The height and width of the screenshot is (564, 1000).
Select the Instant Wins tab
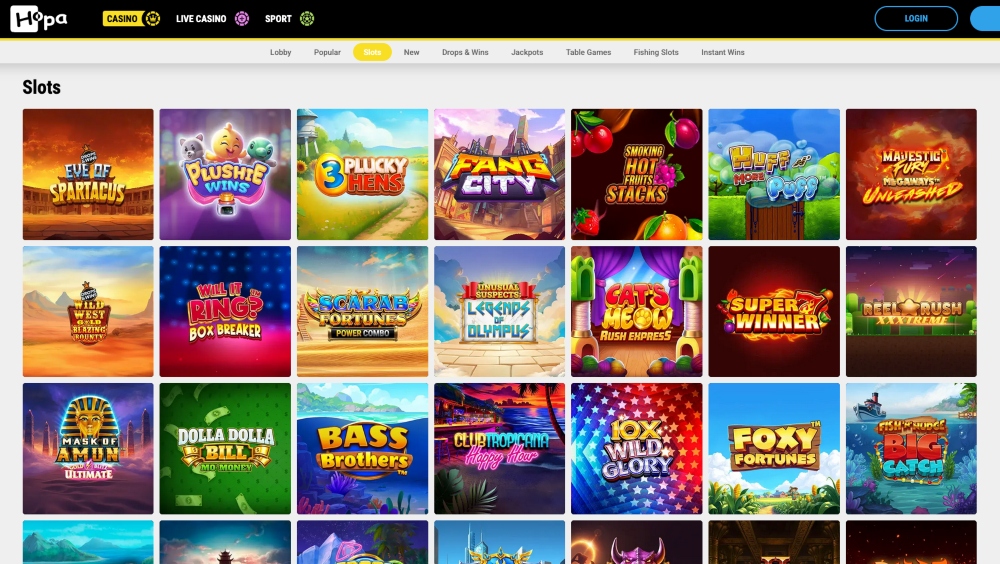[722, 52]
